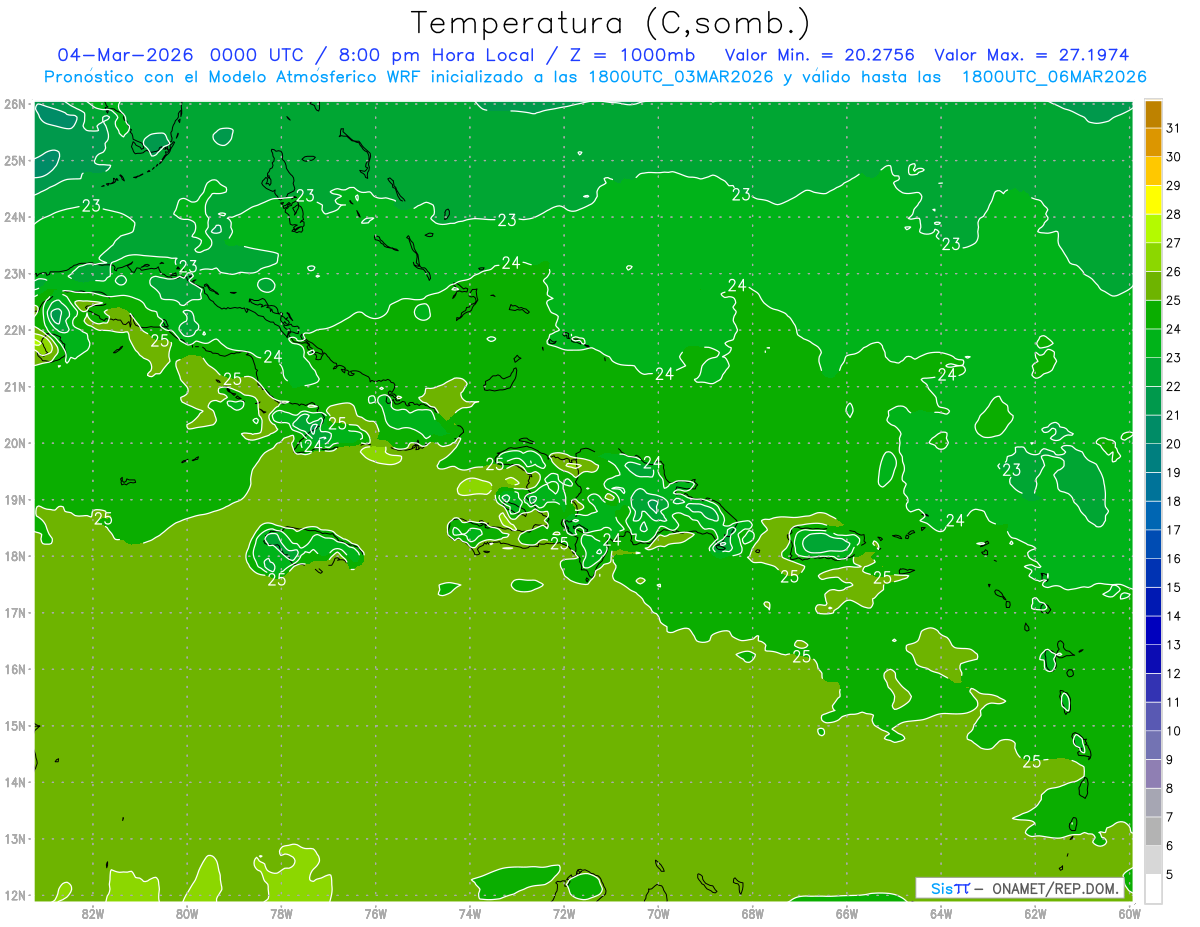
Task: Click the legend value 22
Action: [x=1173, y=387]
